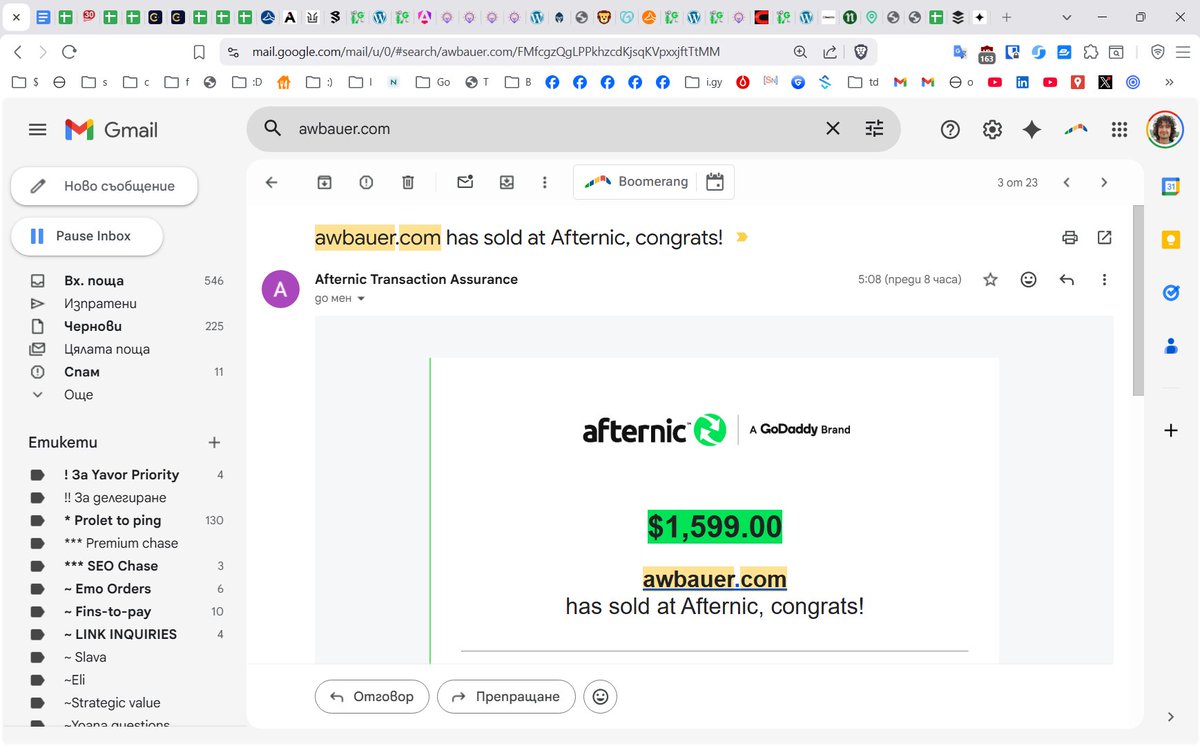Create a new label with the plus next to Етикети
Image resolution: width=1200 pixels, height=746 pixels.
click(213, 442)
